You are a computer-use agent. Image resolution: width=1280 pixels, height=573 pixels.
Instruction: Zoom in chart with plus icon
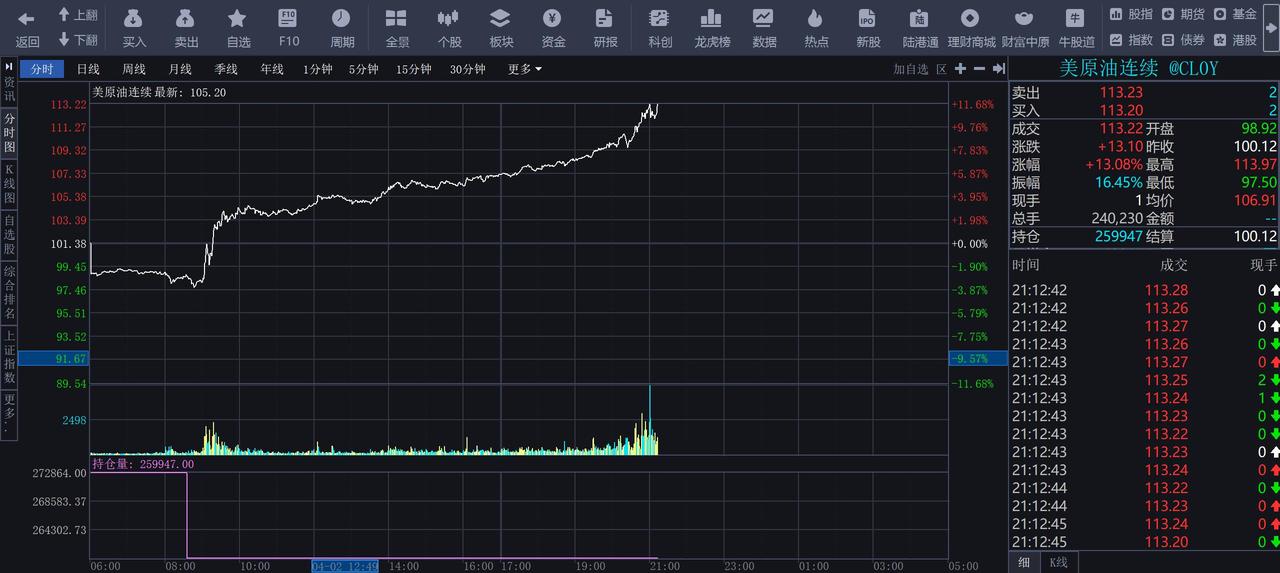click(960, 69)
